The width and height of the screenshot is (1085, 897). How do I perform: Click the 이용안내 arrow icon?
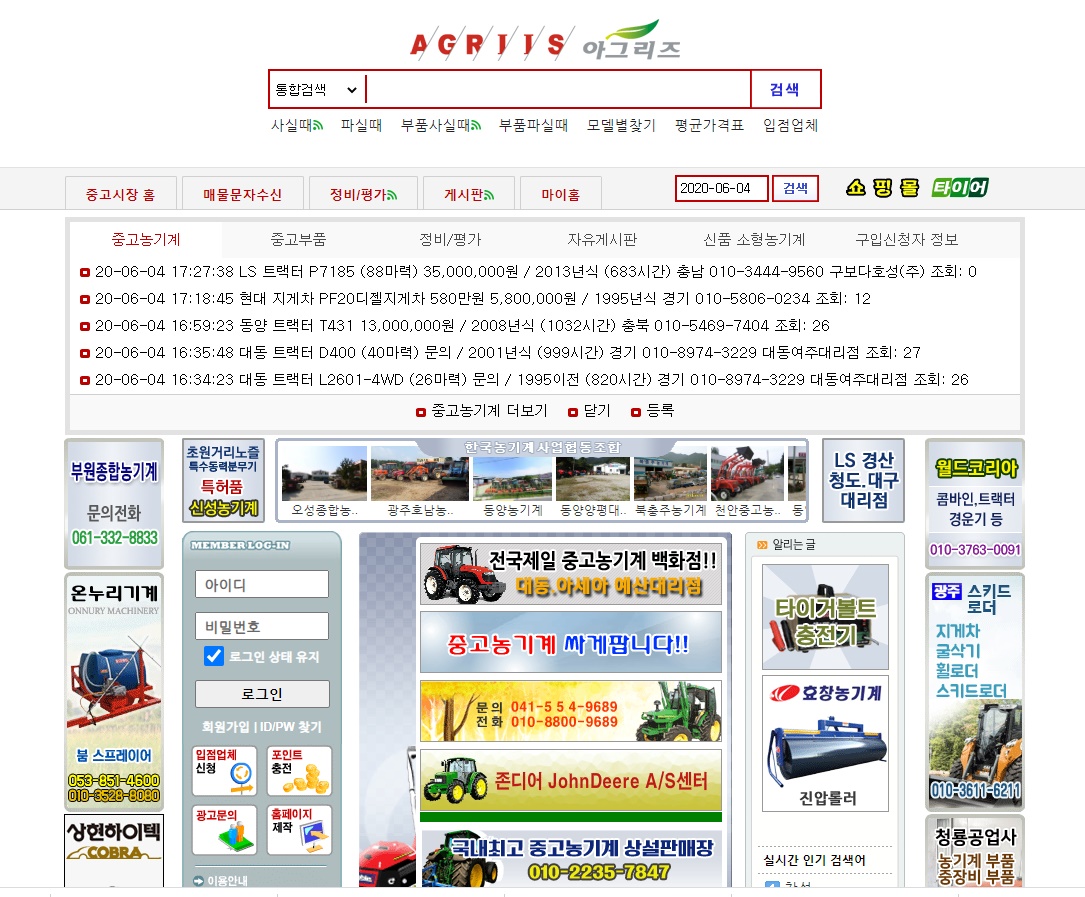(x=199, y=880)
